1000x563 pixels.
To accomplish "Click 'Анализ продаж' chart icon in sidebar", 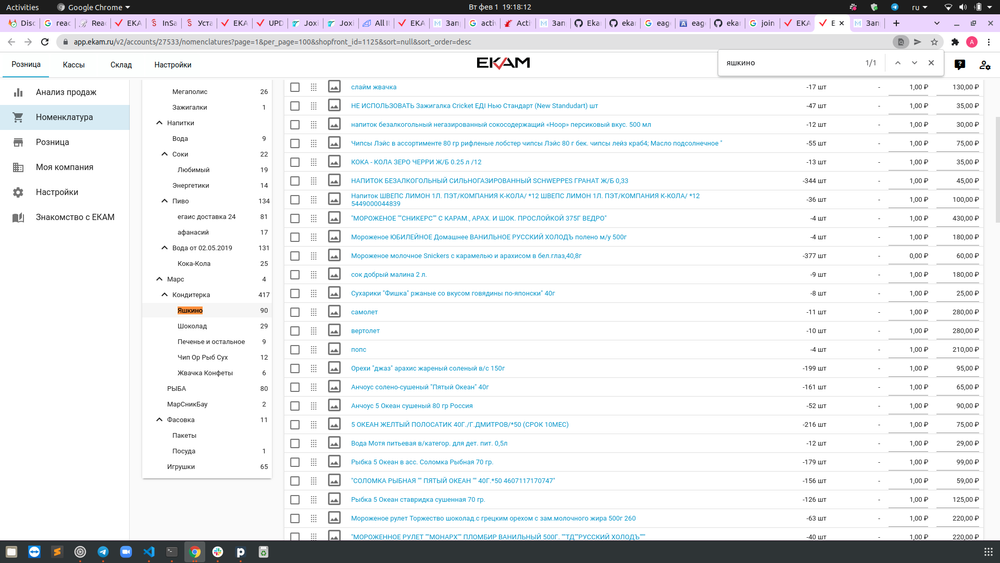I will pos(18,92).
